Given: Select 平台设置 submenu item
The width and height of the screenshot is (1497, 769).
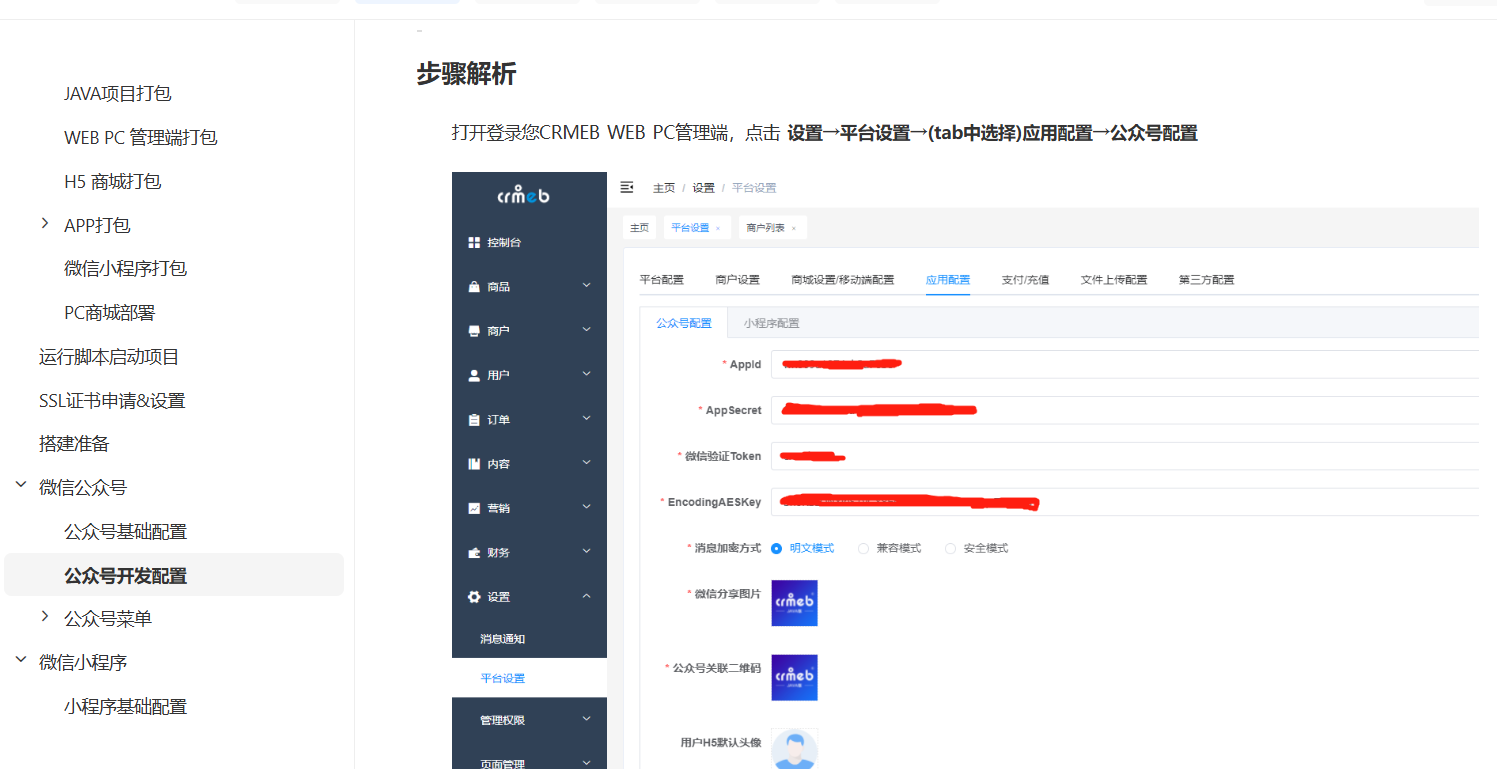Looking at the screenshot, I should pos(529,678).
